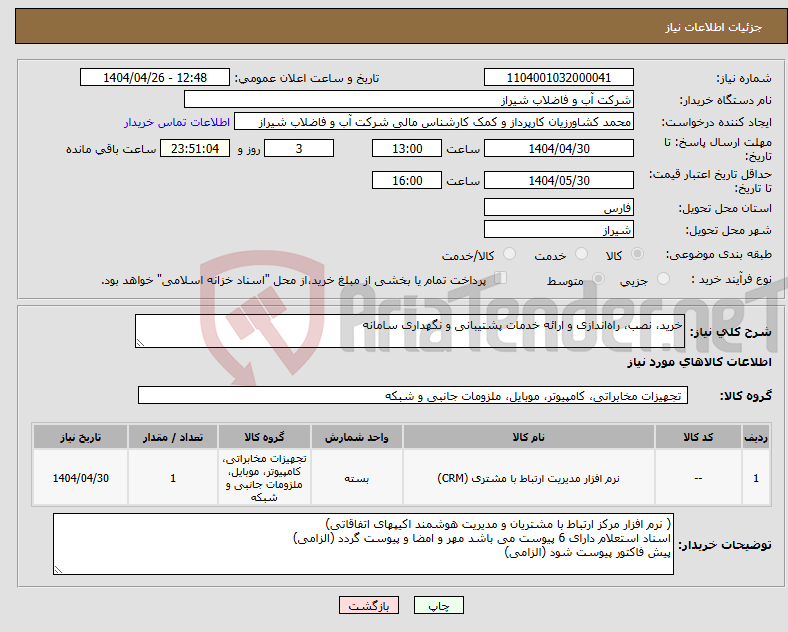Click the description area resize grip
The width and height of the screenshot is (788, 632).
click(140, 343)
